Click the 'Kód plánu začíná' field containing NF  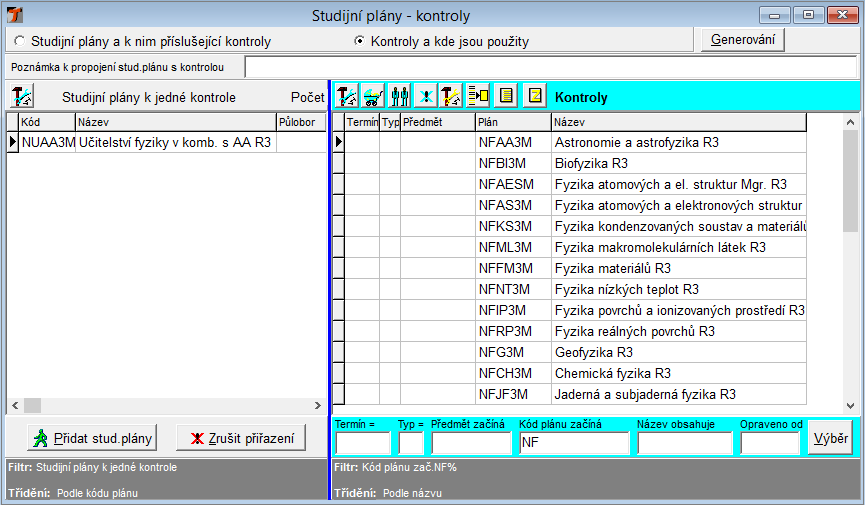point(572,444)
